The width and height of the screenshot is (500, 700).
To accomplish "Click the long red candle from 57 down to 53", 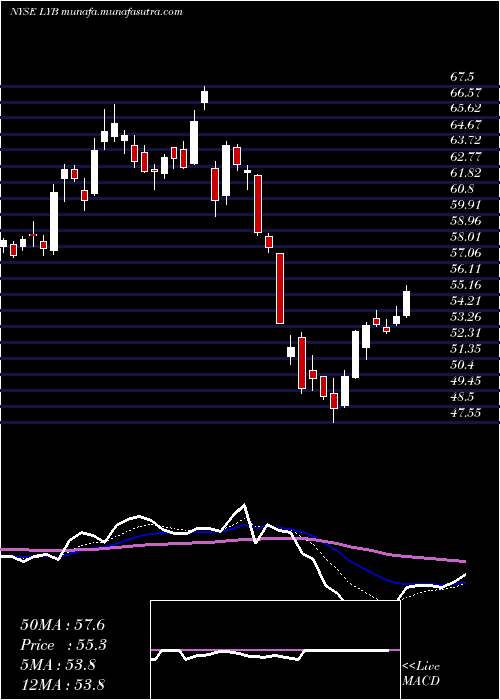I will pyautogui.click(x=280, y=288).
